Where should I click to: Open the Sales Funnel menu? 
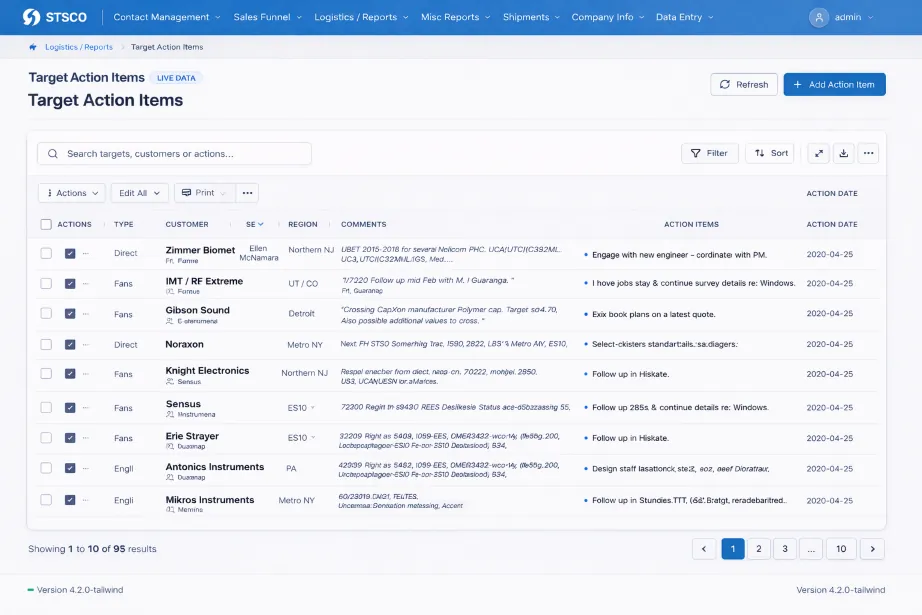coord(268,17)
